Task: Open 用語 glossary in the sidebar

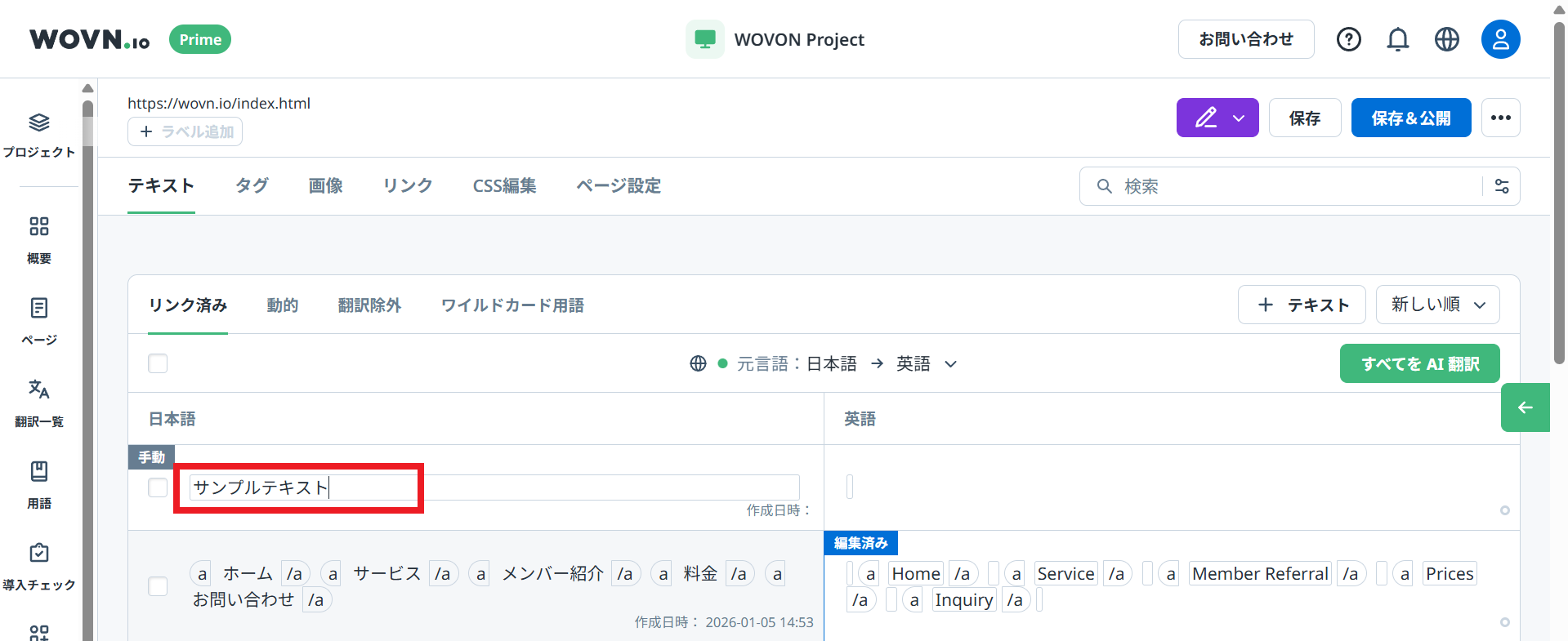Action: tap(39, 485)
